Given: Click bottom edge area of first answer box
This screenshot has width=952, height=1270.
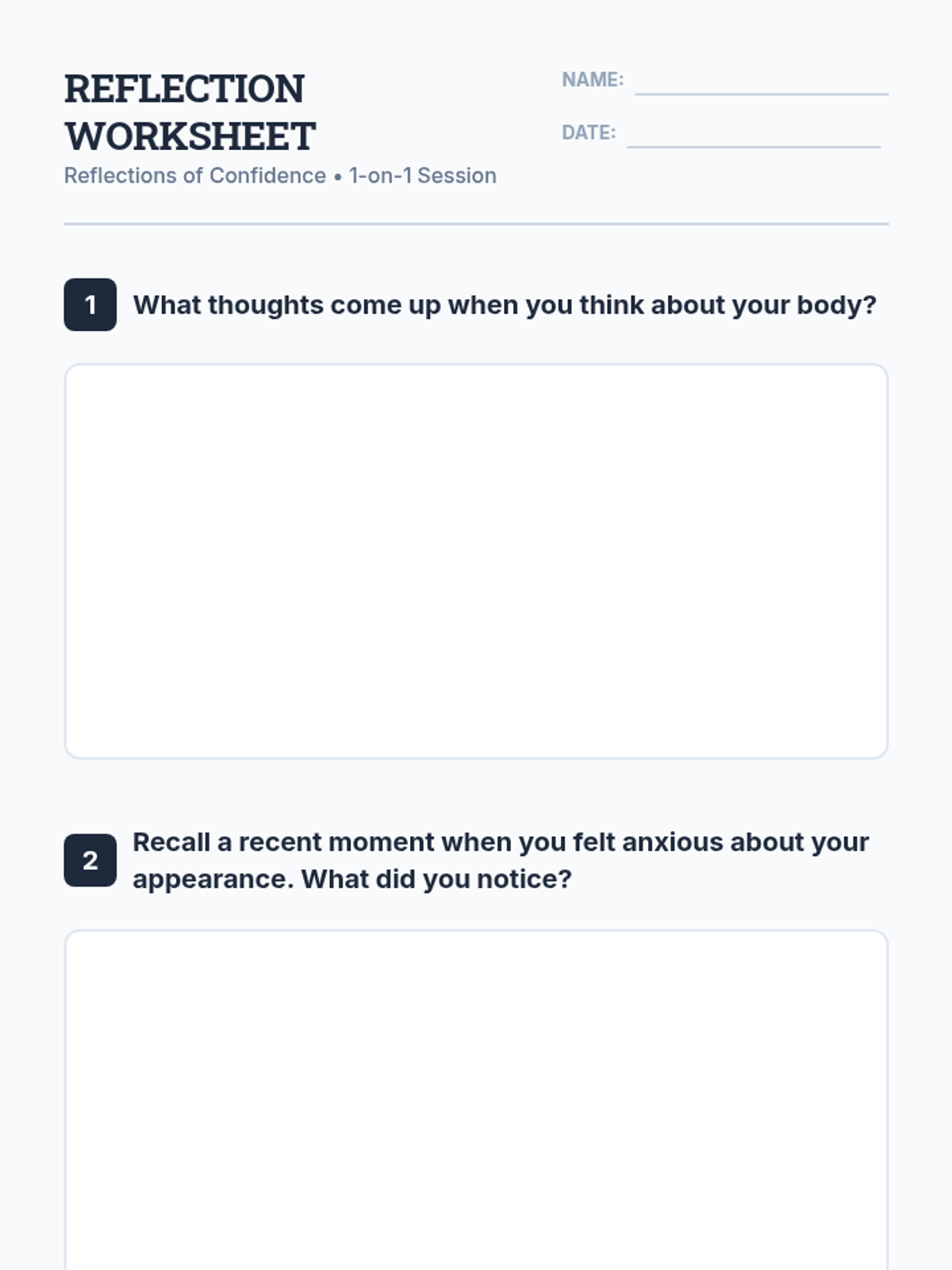Looking at the screenshot, I should [476, 757].
